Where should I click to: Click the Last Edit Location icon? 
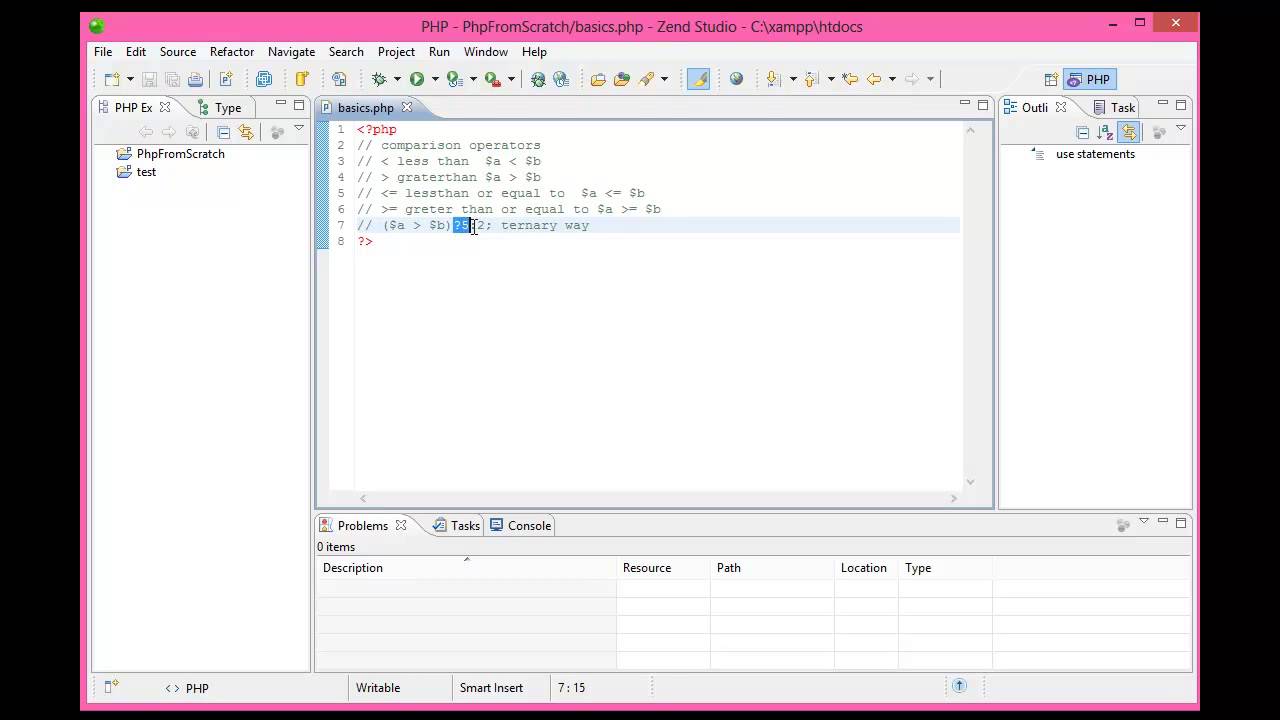tap(850, 79)
